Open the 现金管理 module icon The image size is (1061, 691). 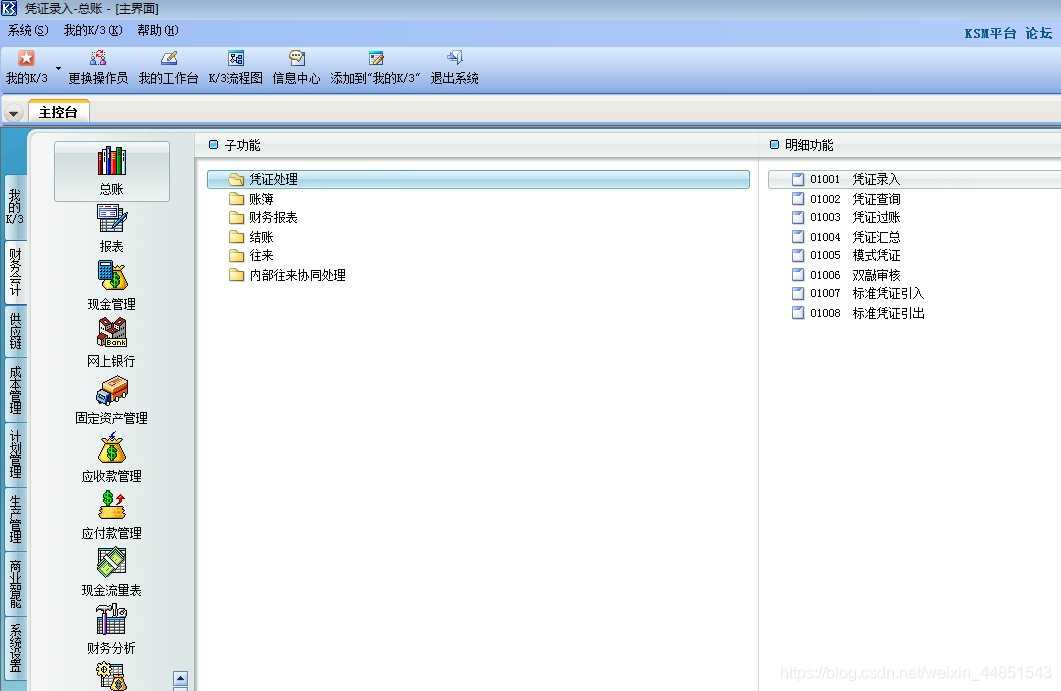[112, 286]
